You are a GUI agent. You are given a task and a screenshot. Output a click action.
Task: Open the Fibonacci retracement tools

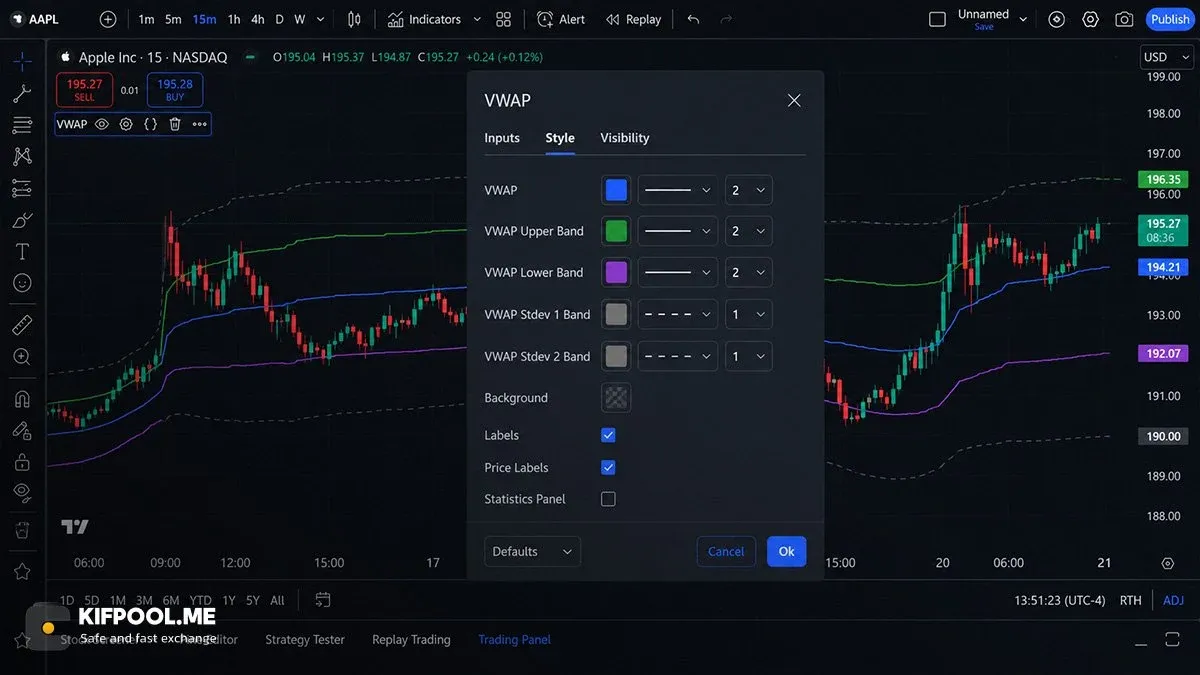point(22,125)
